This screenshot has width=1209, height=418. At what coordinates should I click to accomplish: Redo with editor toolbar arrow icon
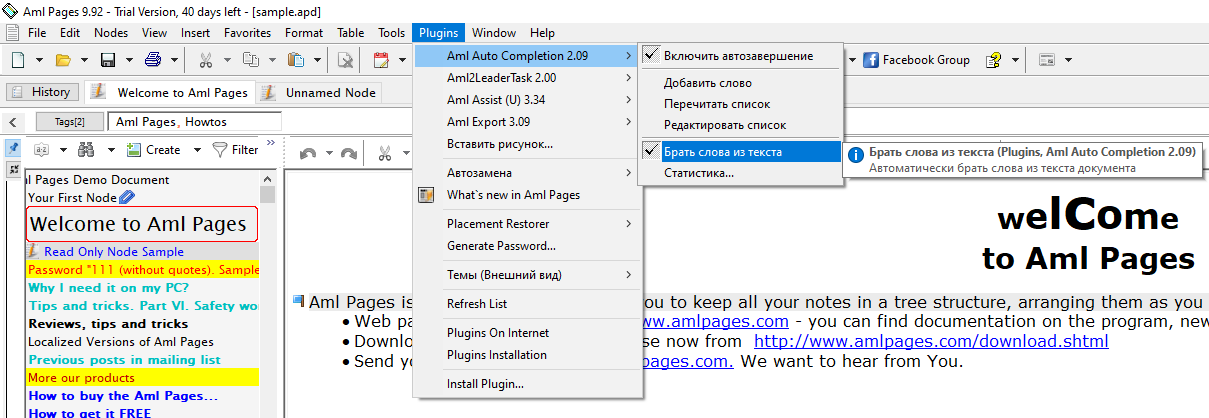[x=348, y=153]
